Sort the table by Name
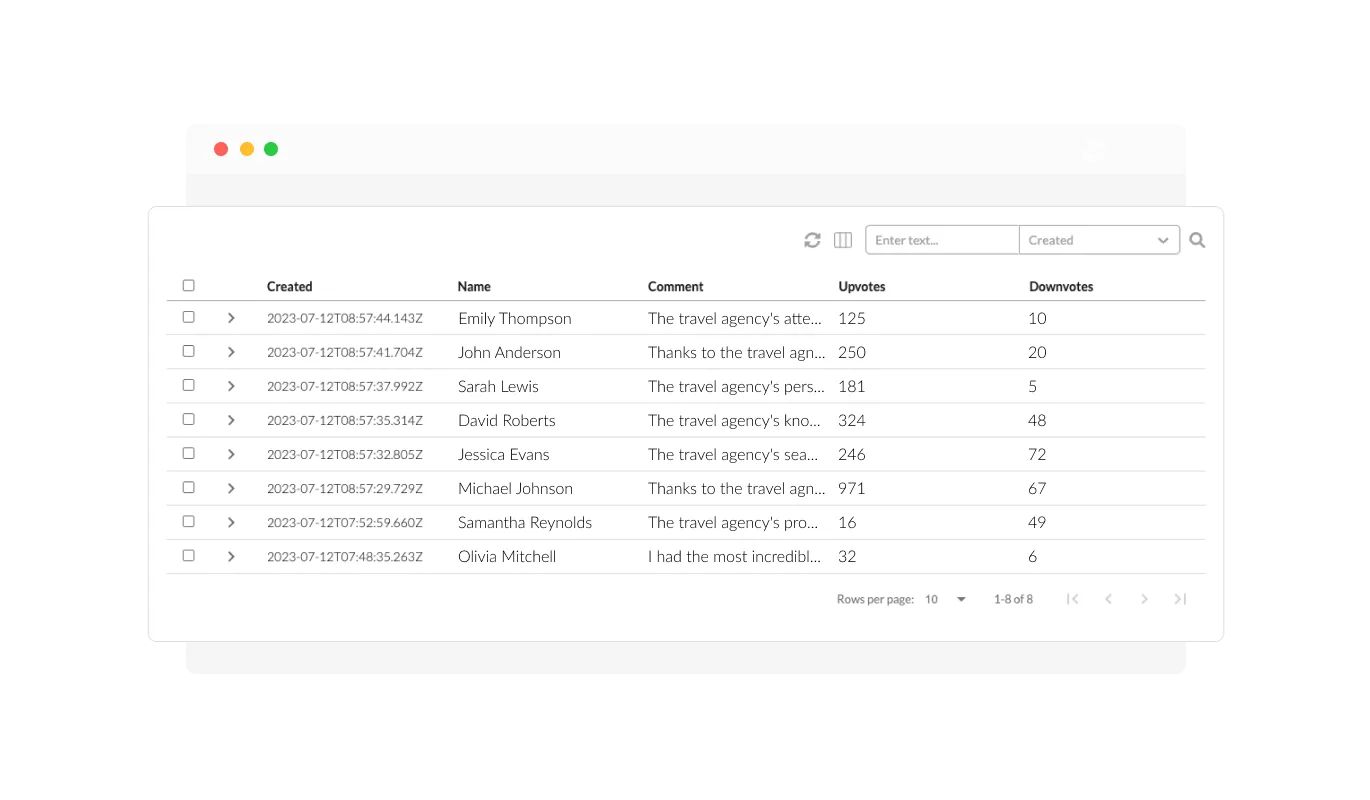 473,286
